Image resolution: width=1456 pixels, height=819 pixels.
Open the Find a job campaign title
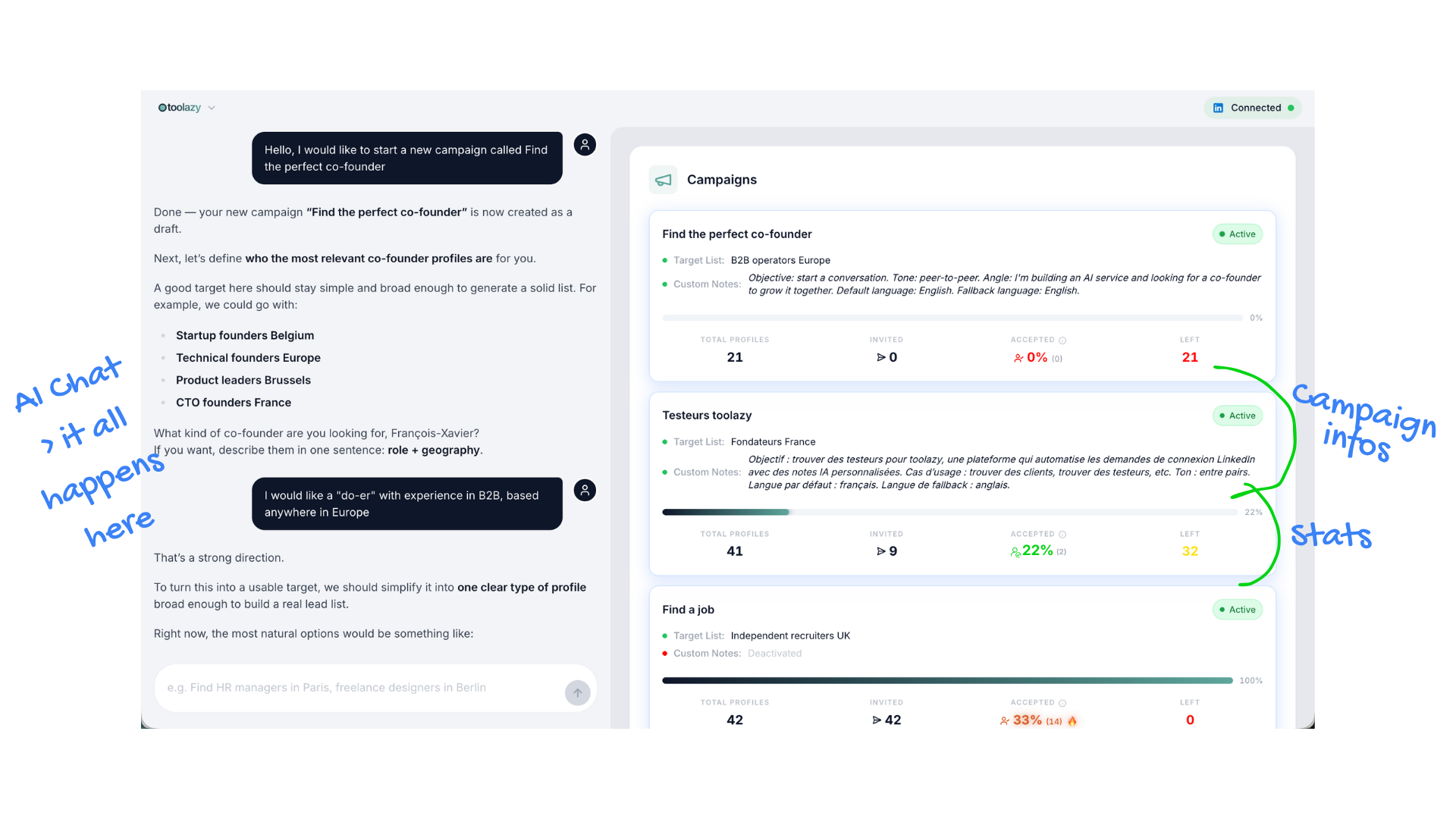tap(688, 610)
